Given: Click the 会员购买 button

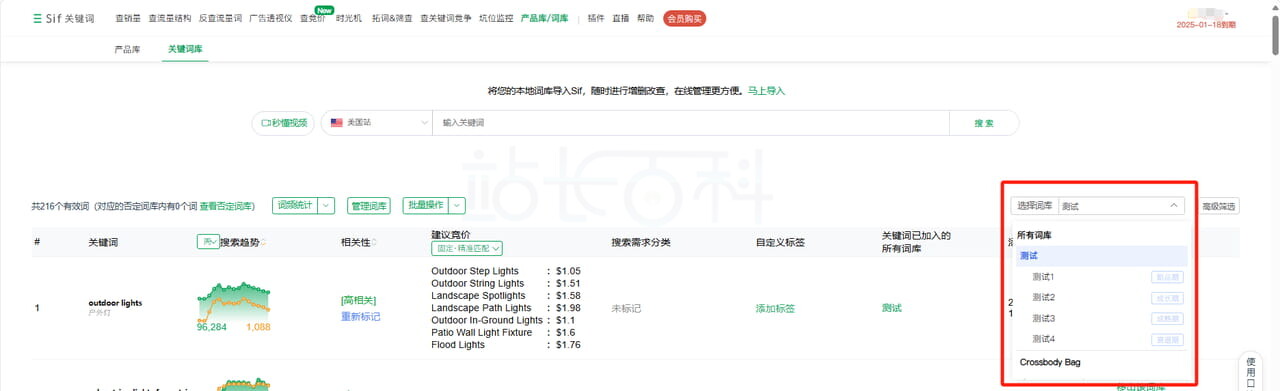Looking at the screenshot, I should pyautogui.click(x=685, y=18).
